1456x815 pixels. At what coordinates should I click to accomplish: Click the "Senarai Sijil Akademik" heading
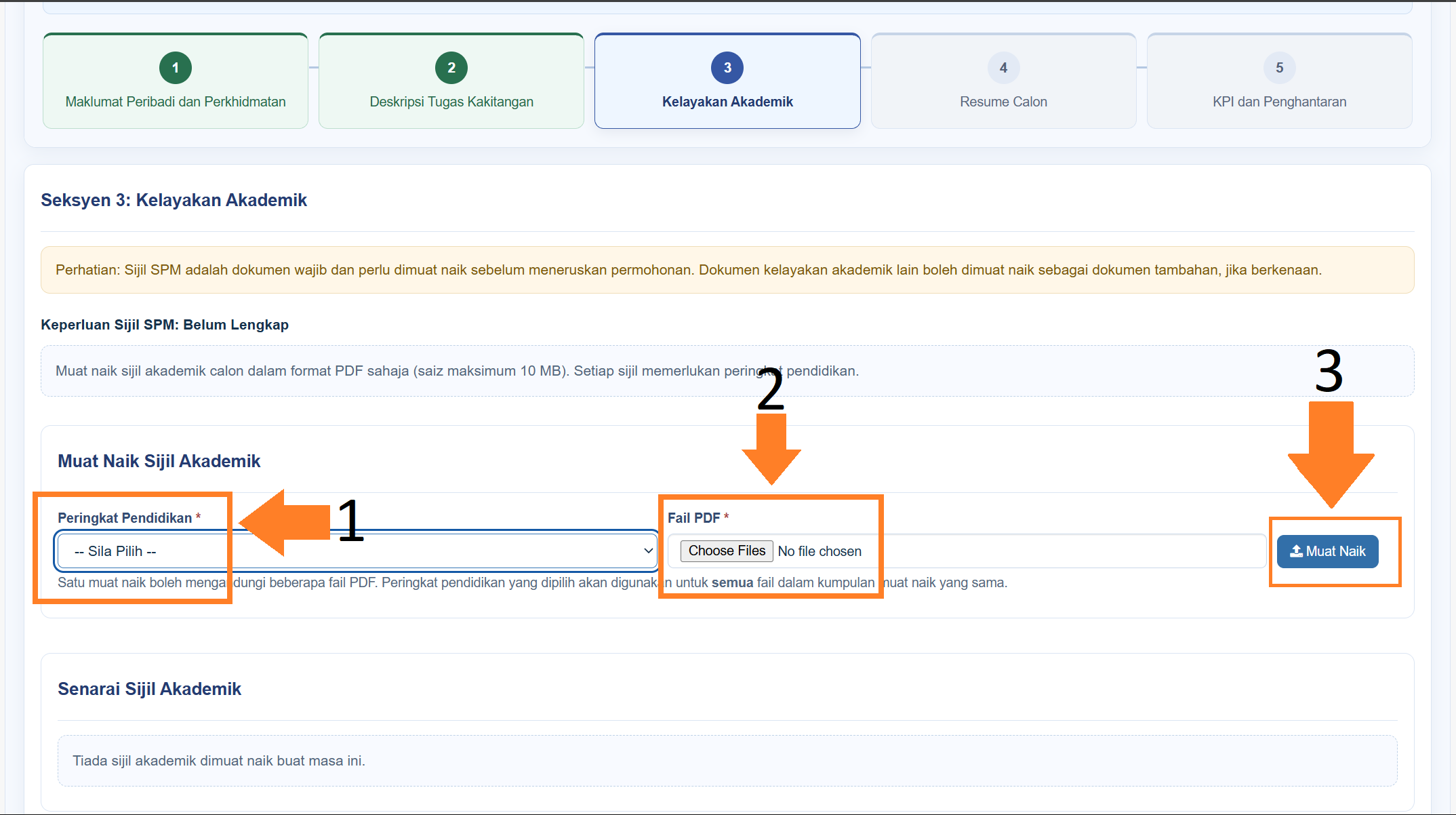(x=149, y=689)
